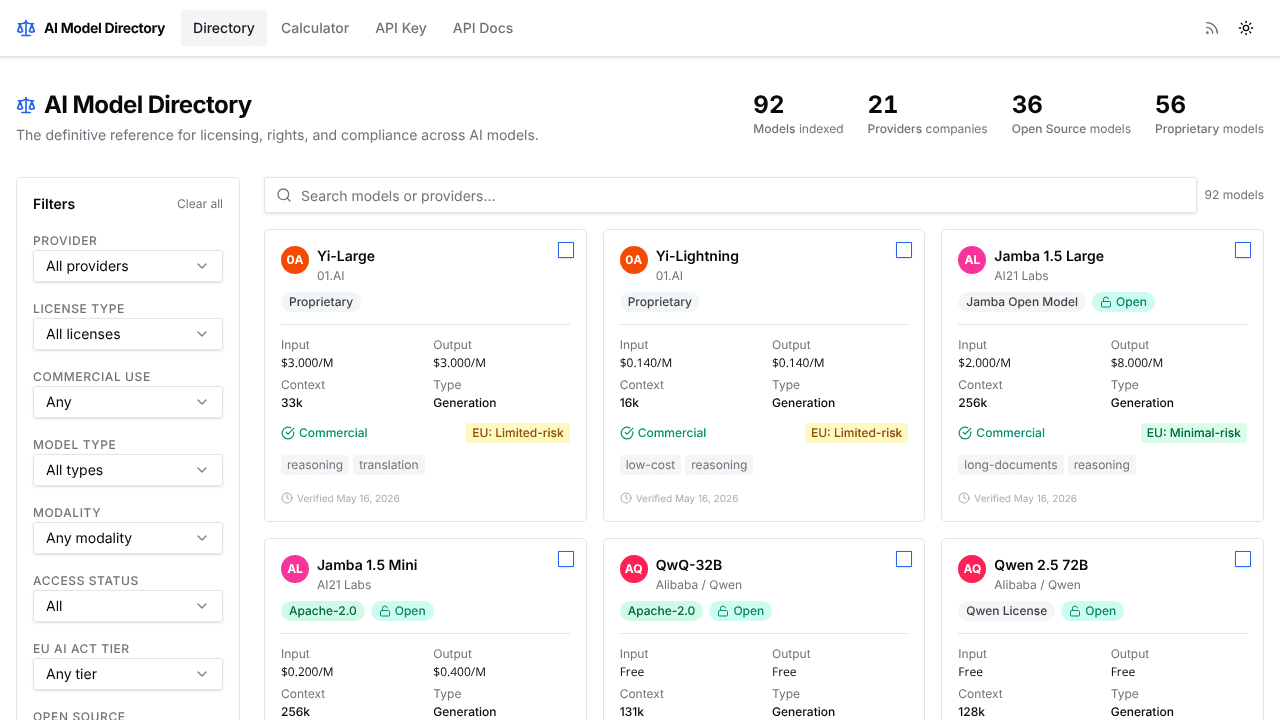Expand the Commercial Use Any dropdown
Screen dimensions: 1280x720
pyautogui.click(x=128, y=402)
